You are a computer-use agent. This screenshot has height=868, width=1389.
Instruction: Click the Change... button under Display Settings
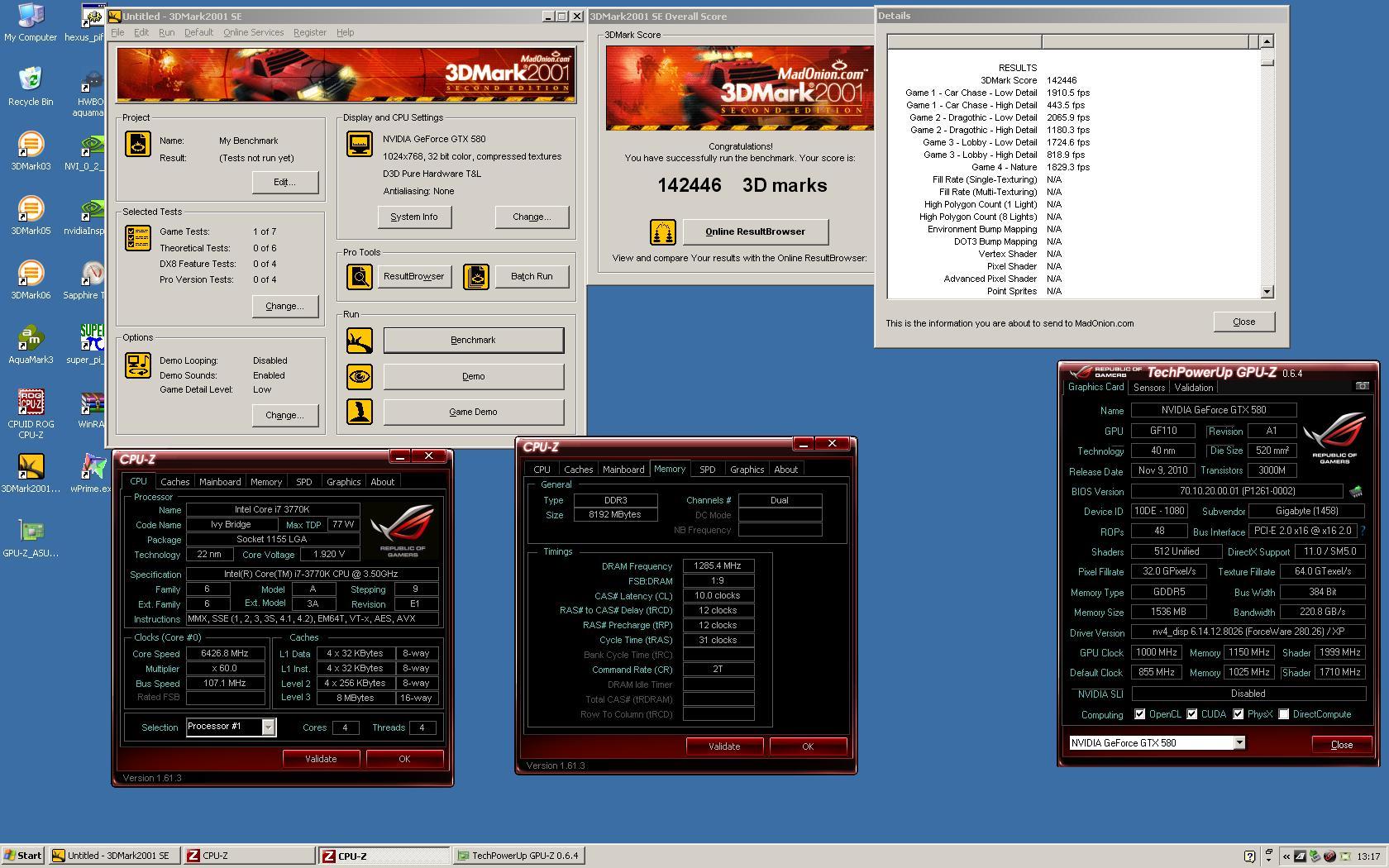[x=532, y=217]
